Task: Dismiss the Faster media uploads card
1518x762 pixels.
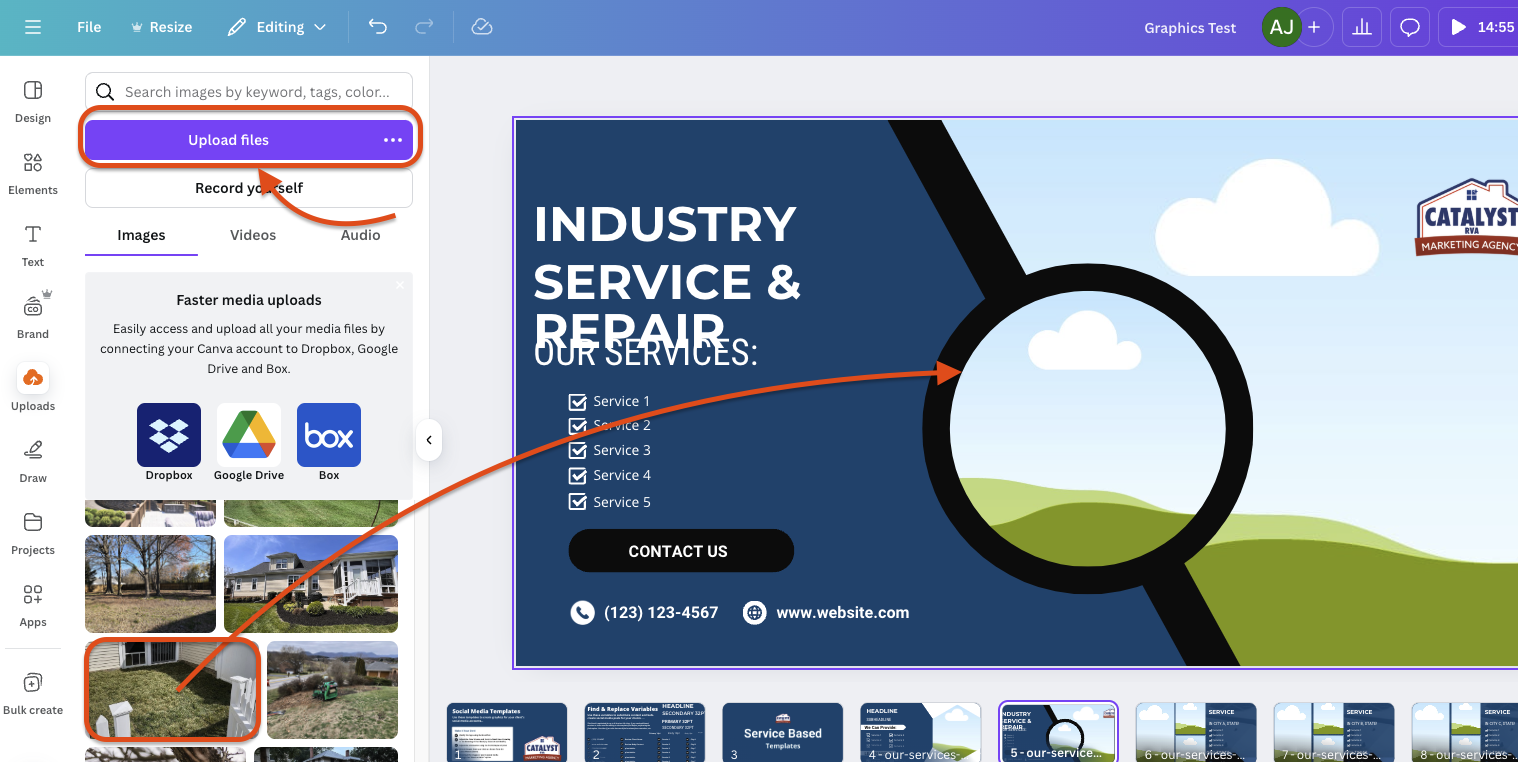Action: (x=400, y=285)
